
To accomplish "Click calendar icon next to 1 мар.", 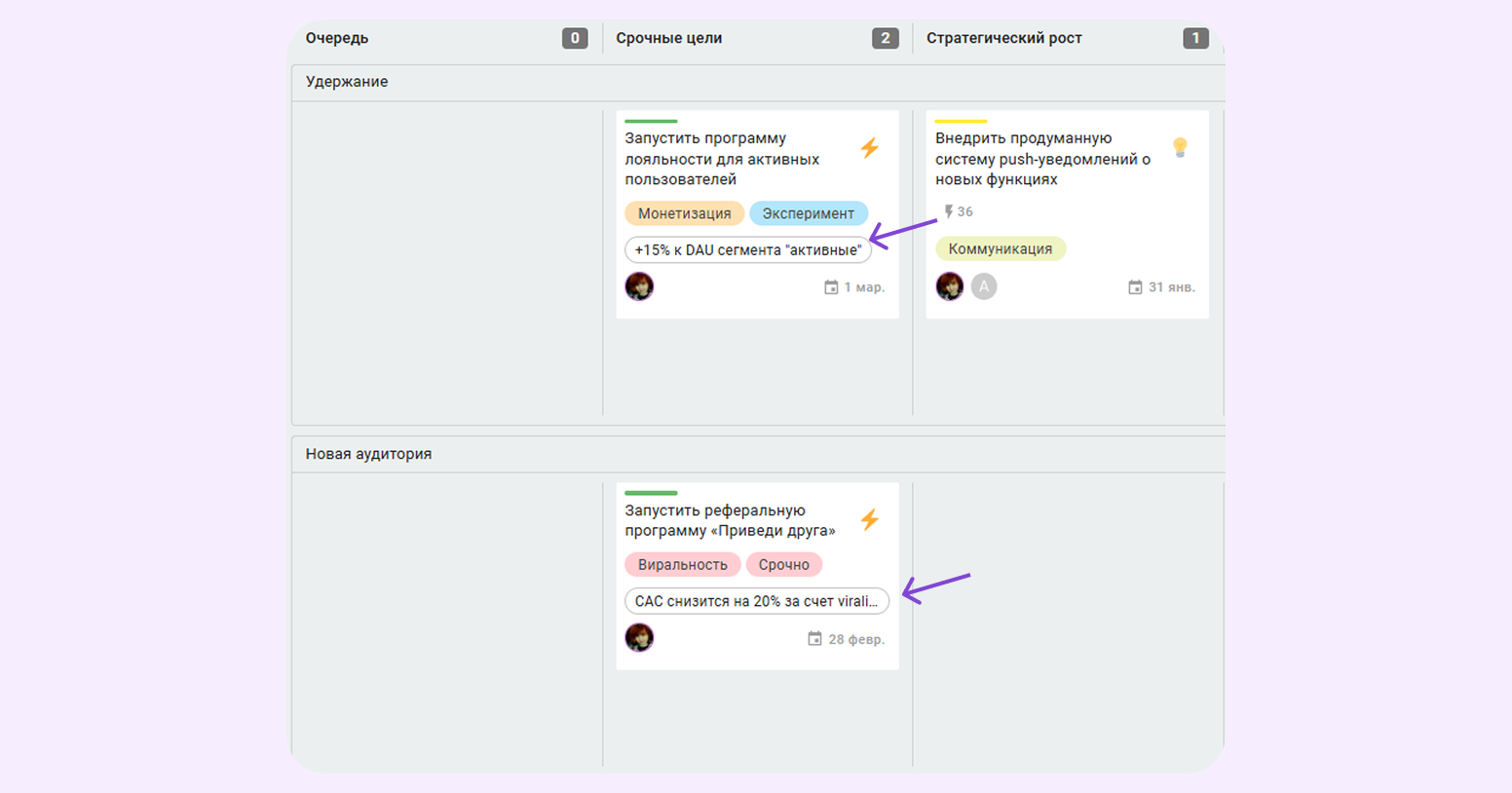I will pos(831,287).
